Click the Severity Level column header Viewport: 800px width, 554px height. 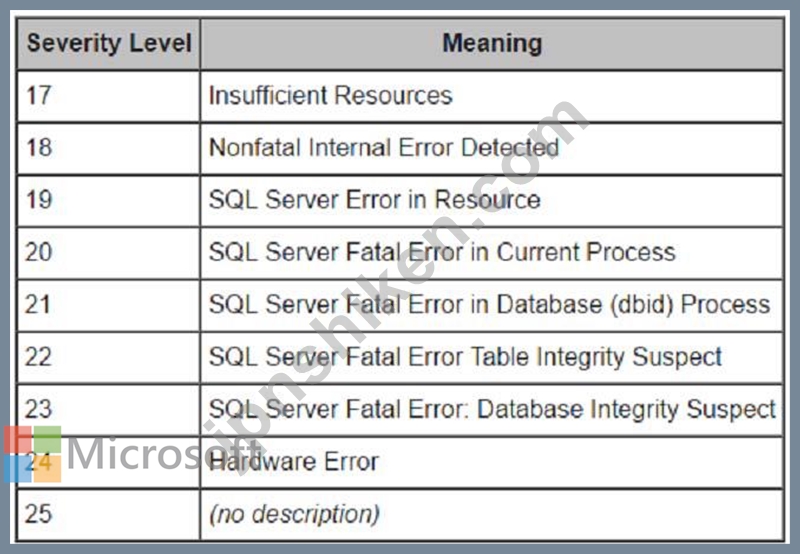108,43
